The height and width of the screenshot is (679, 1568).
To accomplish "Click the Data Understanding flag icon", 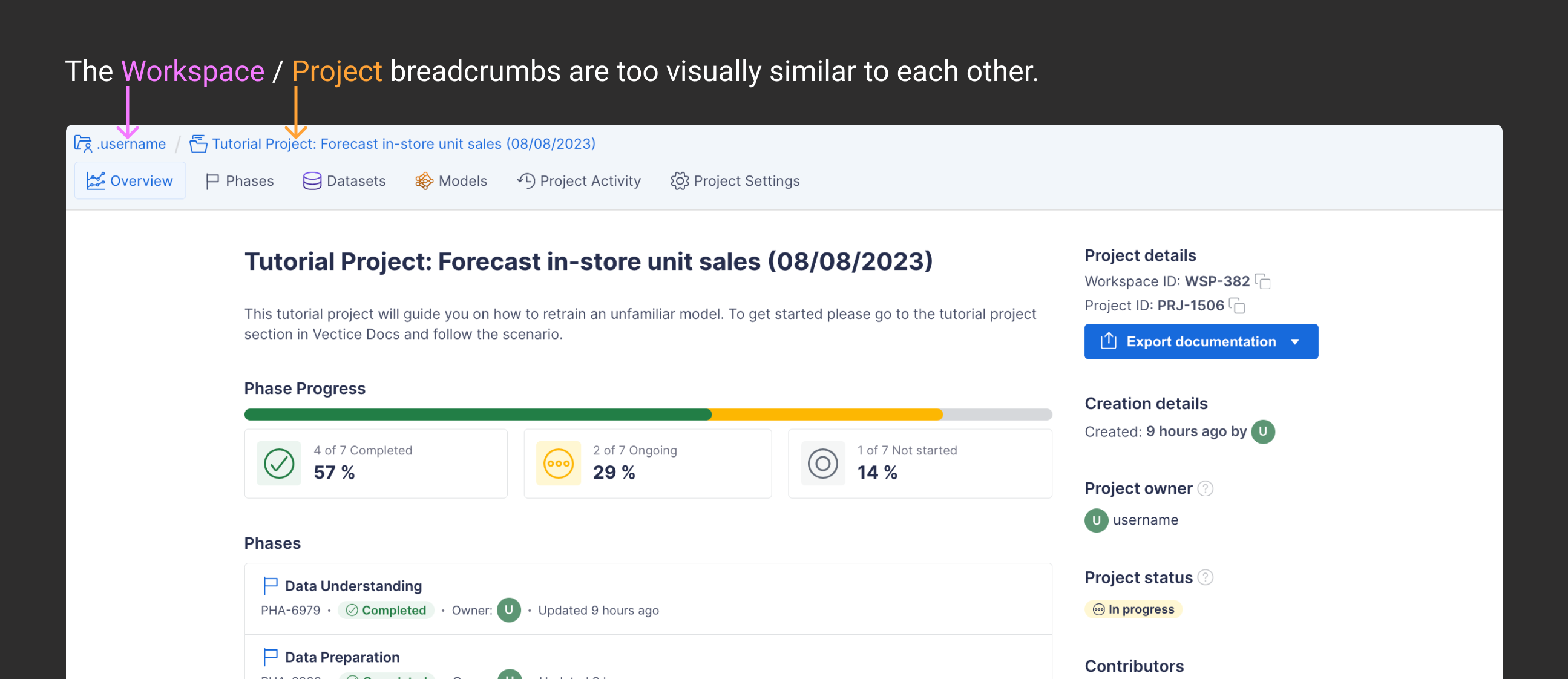I will (271, 585).
